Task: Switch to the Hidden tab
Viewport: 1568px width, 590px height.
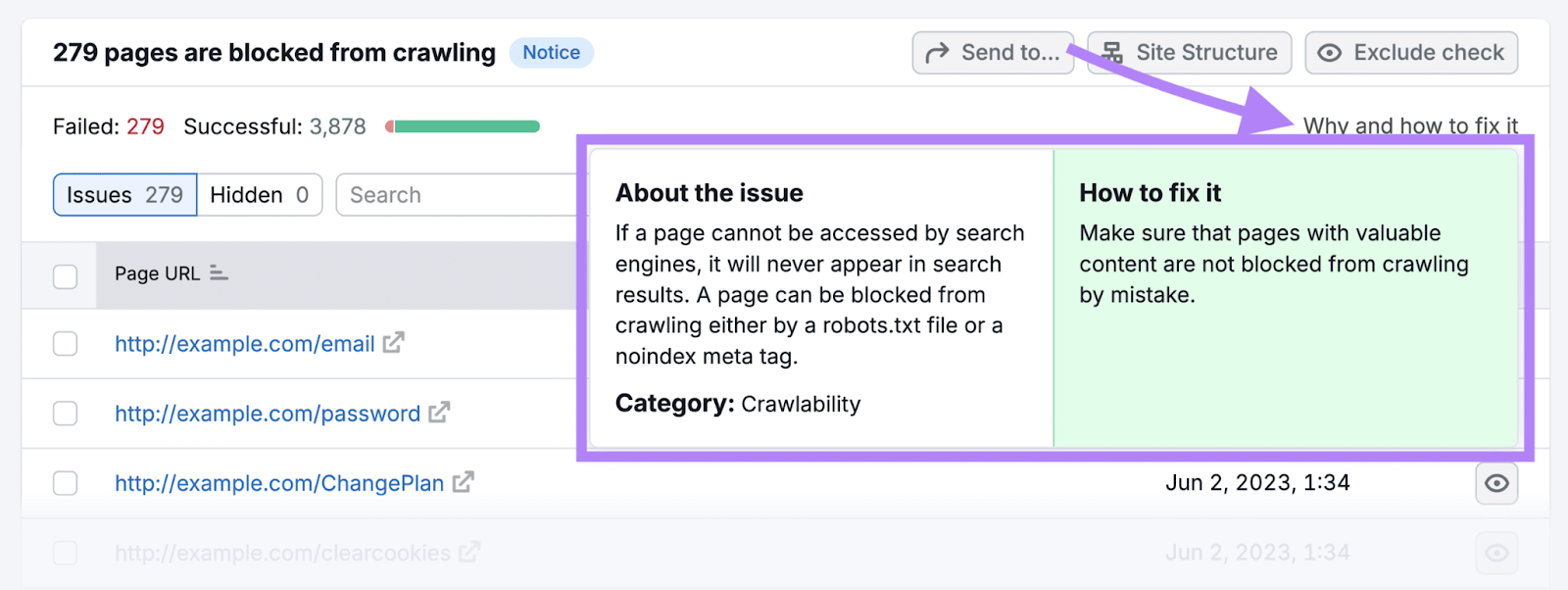Action: point(258,194)
